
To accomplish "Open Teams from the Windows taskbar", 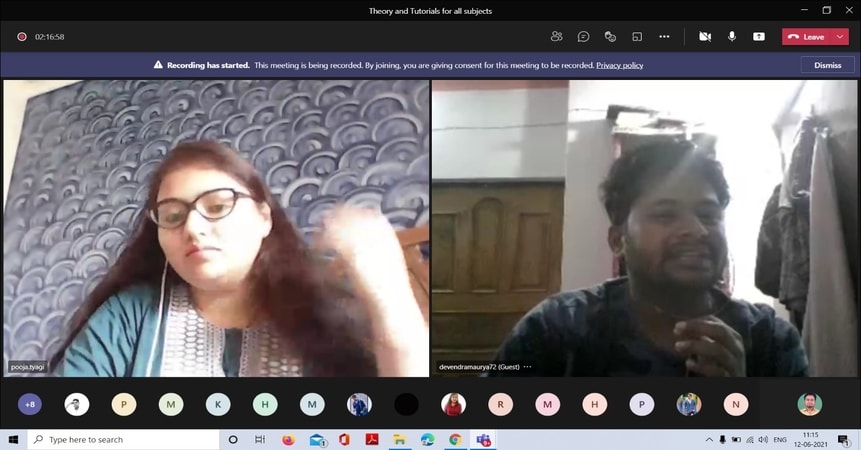I will pyautogui.click(x=483, y=439).
